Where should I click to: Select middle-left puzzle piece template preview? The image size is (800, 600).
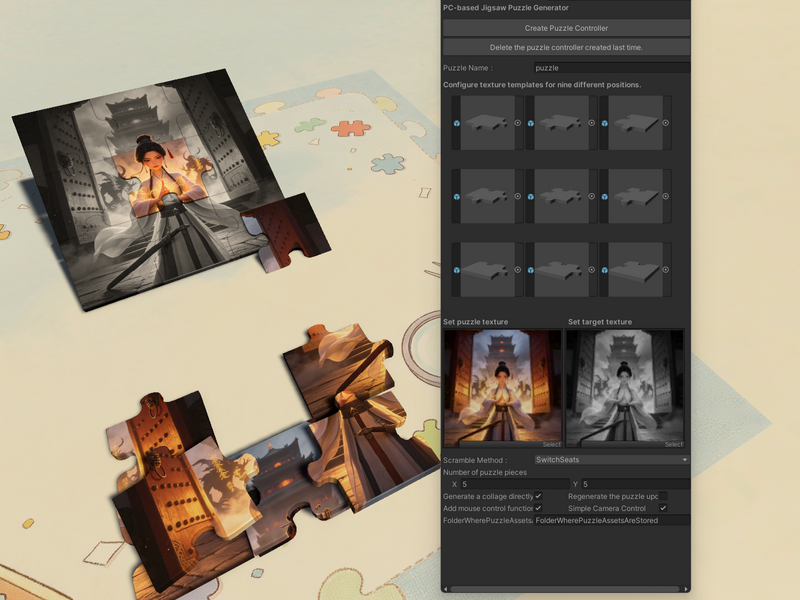487,196
